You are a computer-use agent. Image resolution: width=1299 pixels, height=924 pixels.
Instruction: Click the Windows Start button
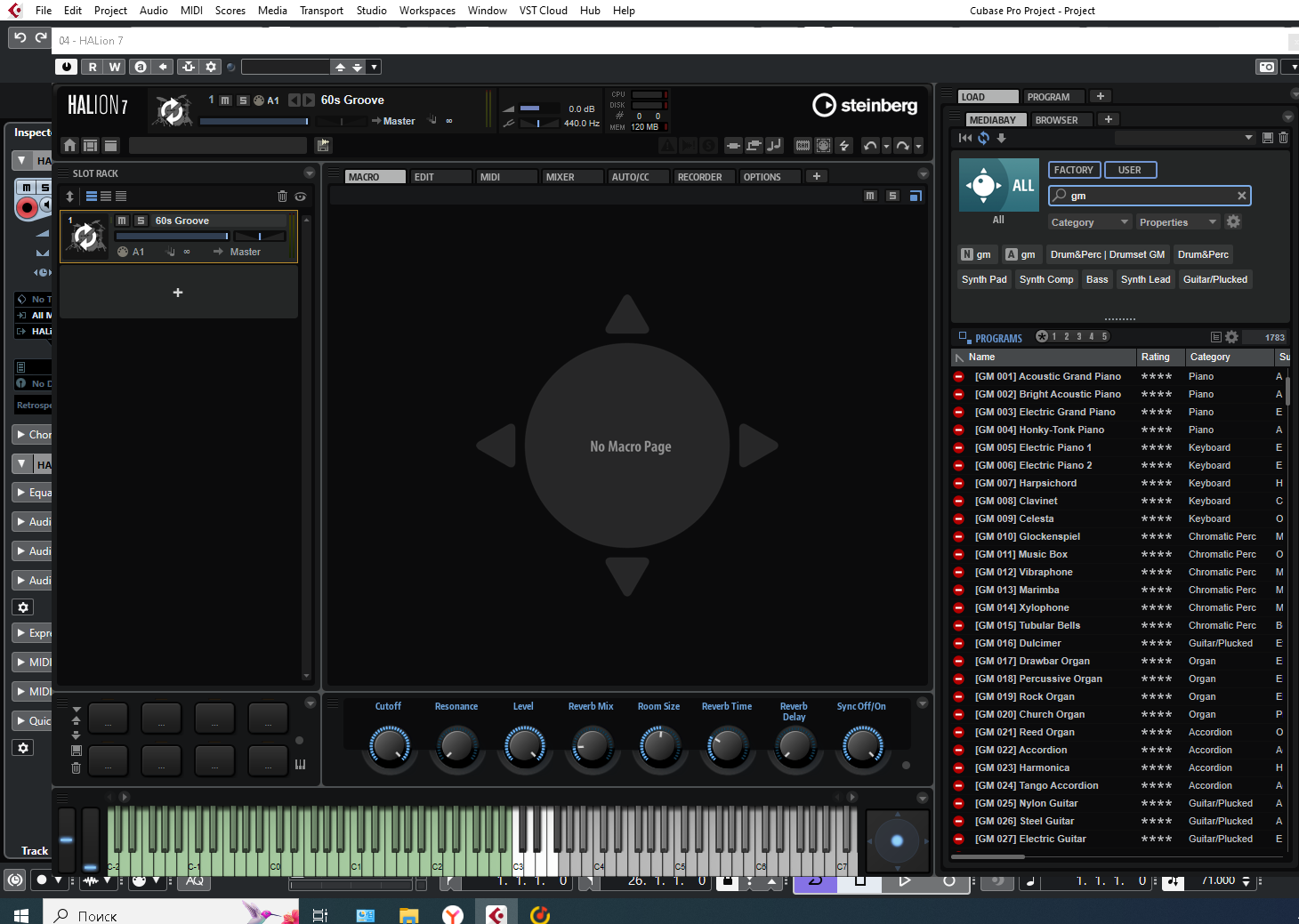point(21,914)
